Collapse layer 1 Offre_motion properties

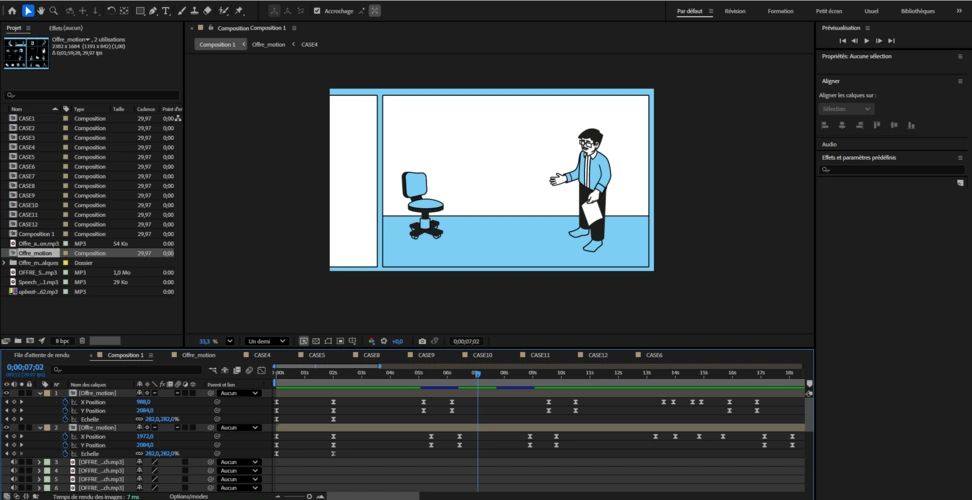[40, 393]
